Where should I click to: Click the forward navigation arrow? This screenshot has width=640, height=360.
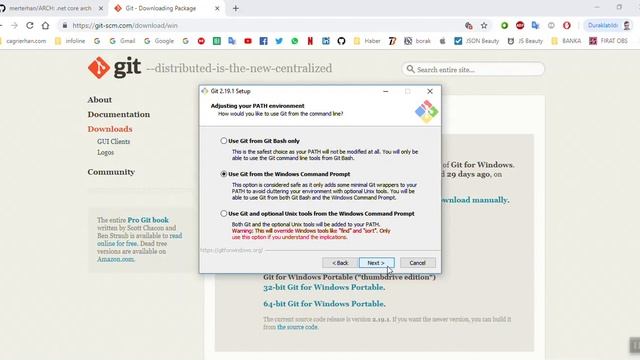(x=14, y=25)
